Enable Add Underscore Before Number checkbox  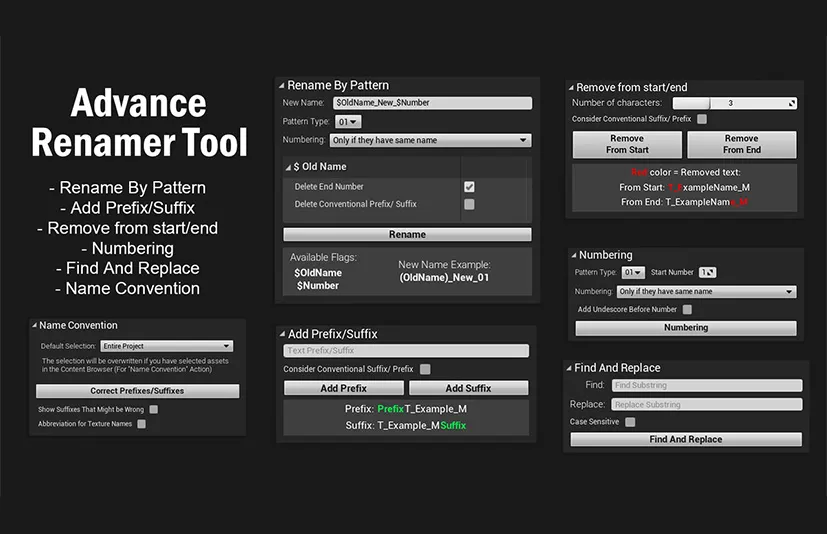(x=687, y=310)
